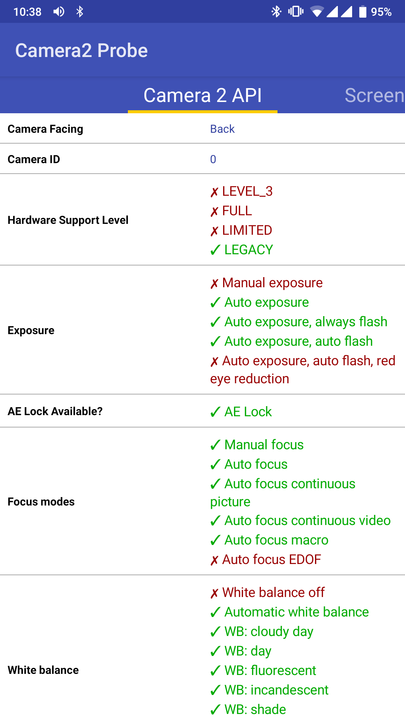This screenshot has height=720, width=405.
Task: Tap the Auto exposure, always flash entry
Action: click(x=298, y=322)
